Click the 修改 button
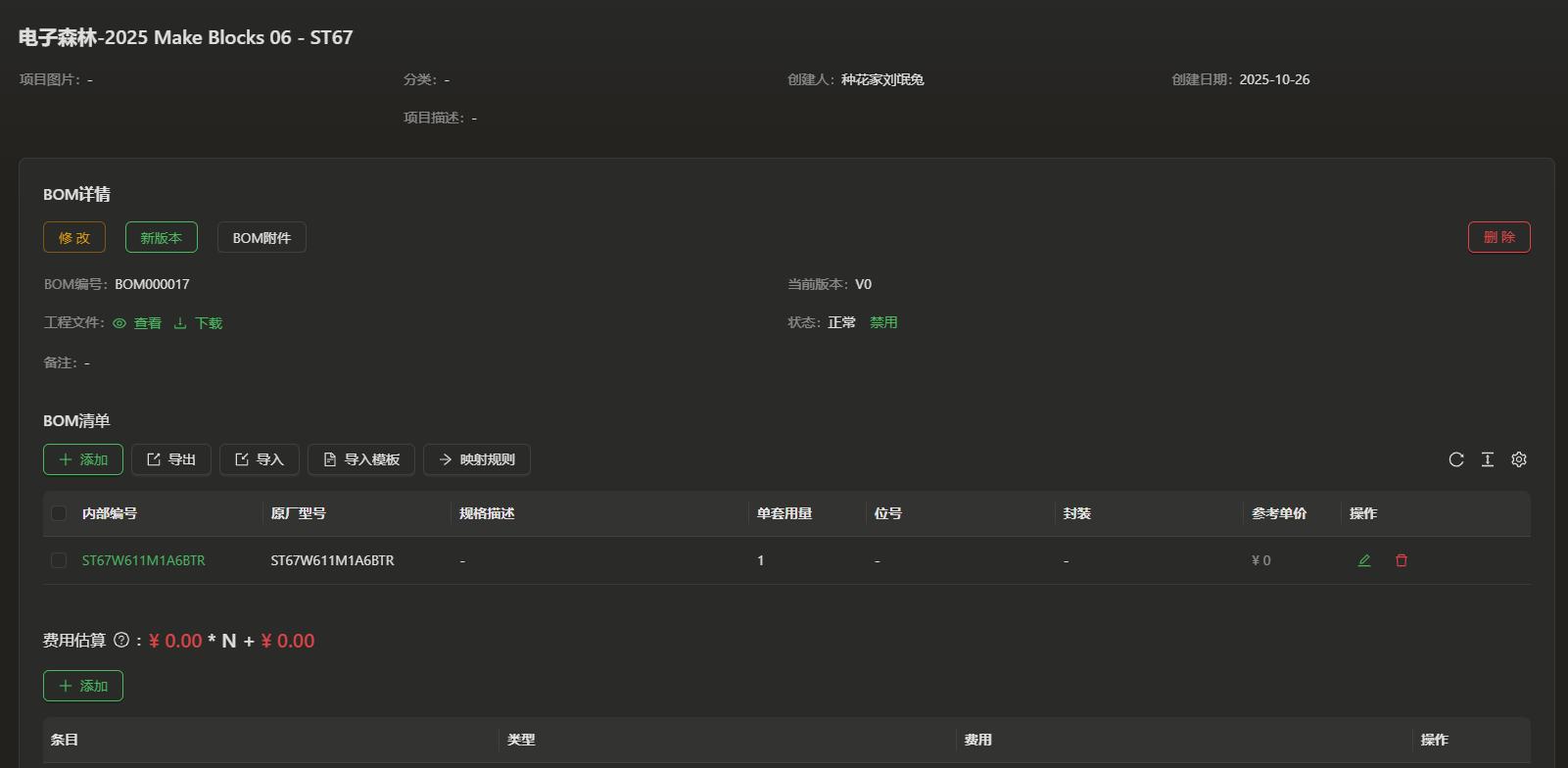This screenshot has height=768, width=1568. tap(74, 238)
